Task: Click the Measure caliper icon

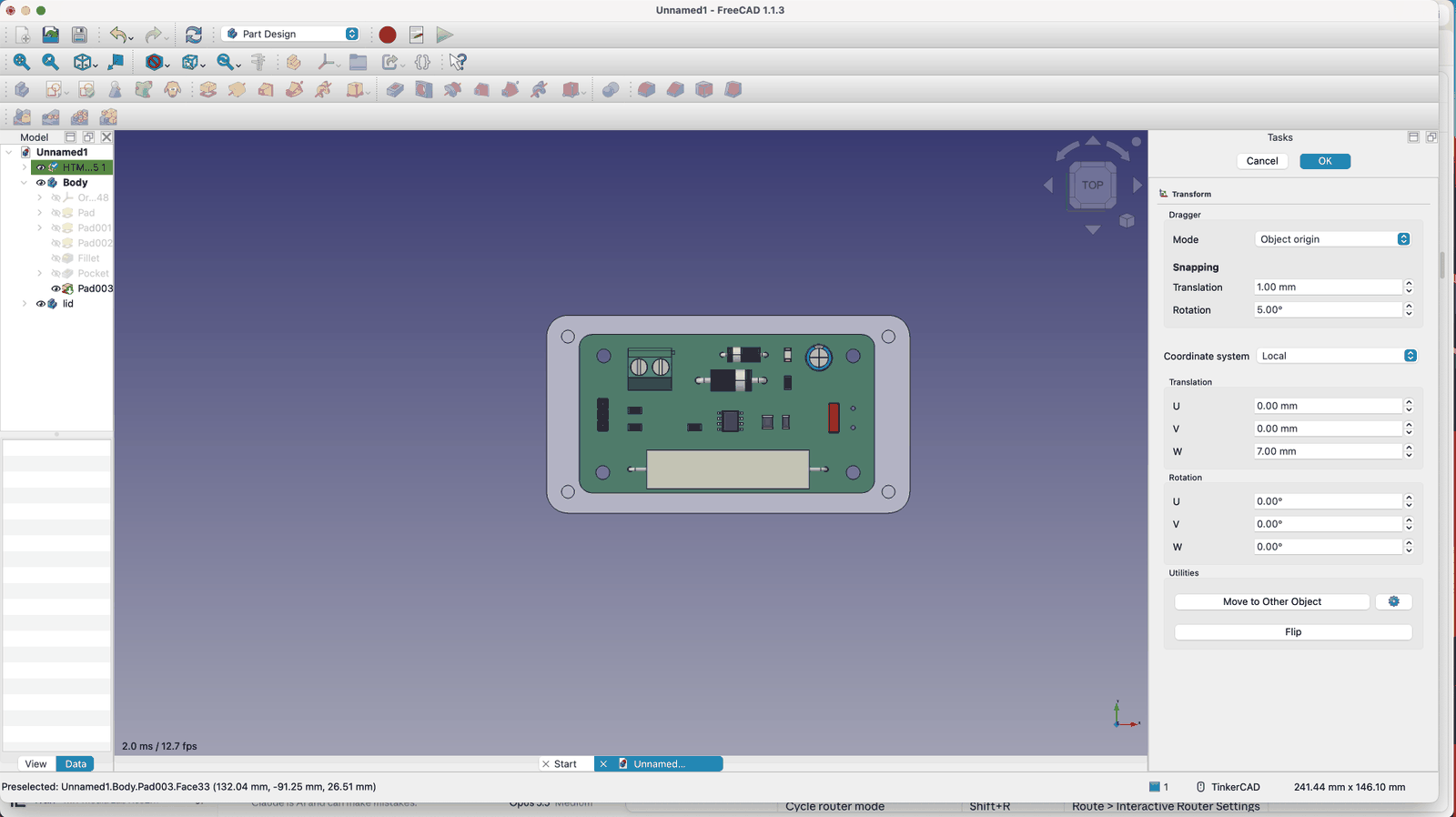Action: (258, 62)
